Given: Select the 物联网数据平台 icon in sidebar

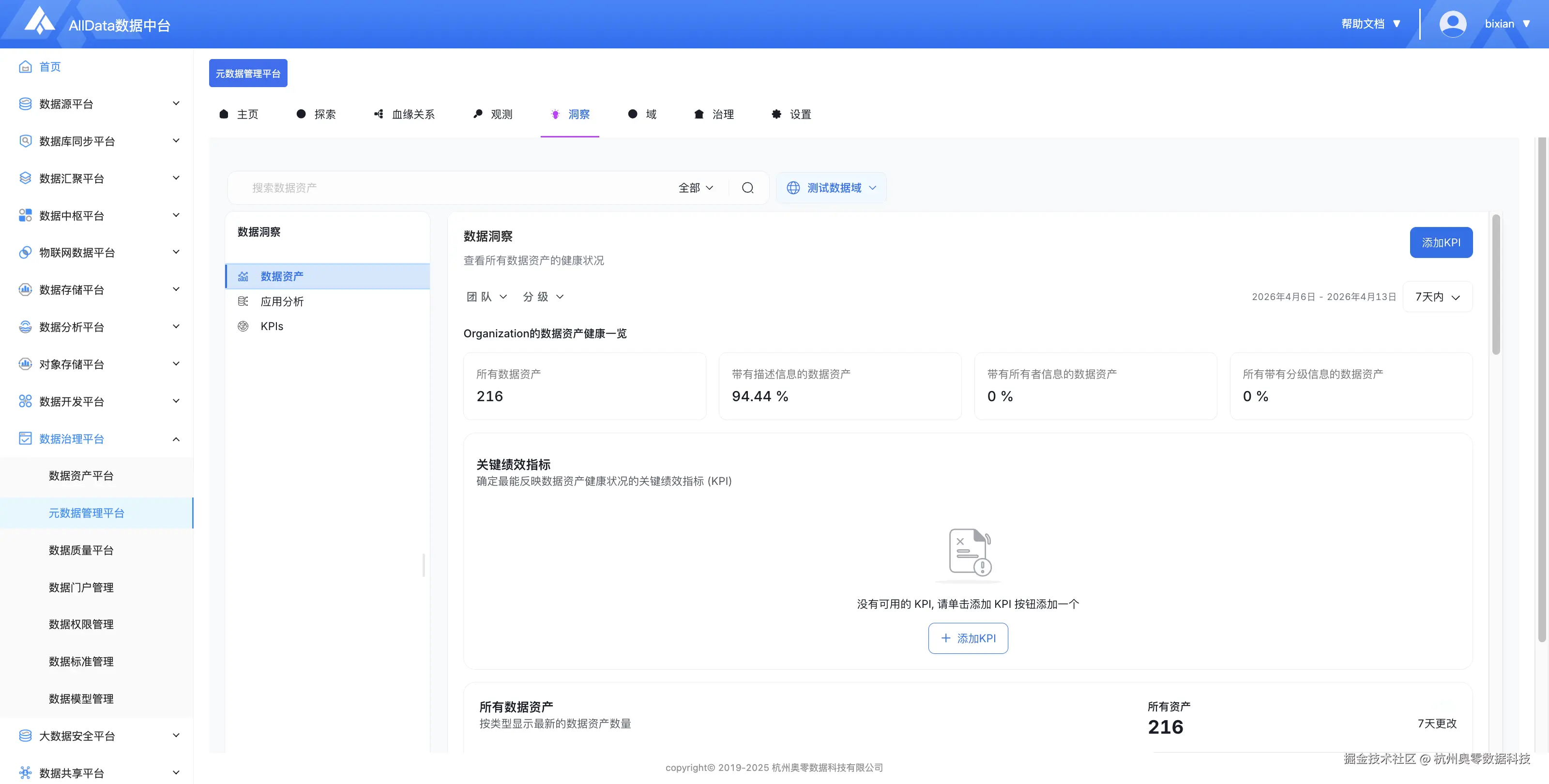Looking at the screenshot, I should (25, 252).
